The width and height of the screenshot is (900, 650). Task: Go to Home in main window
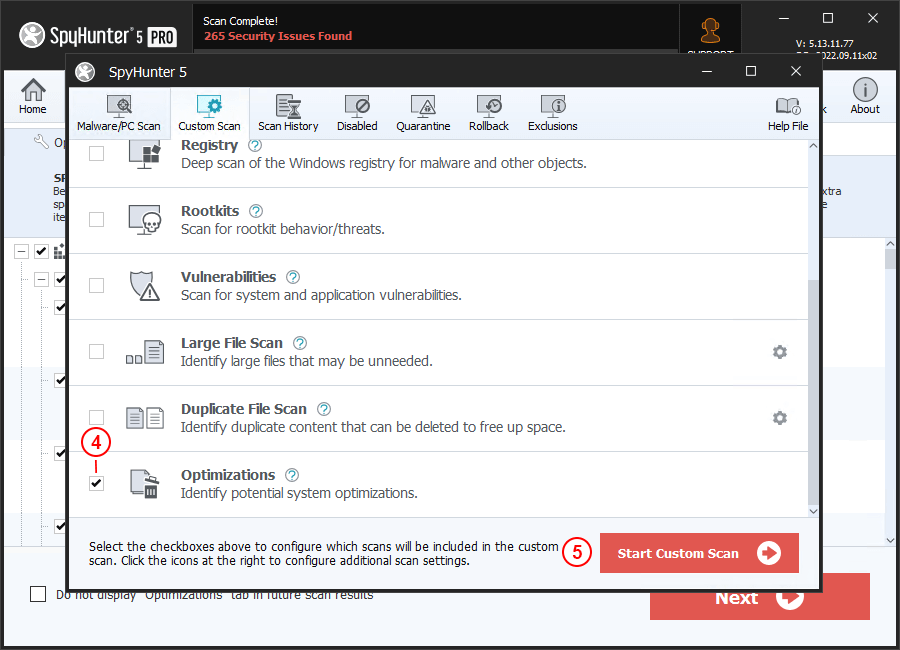[33, 97]
